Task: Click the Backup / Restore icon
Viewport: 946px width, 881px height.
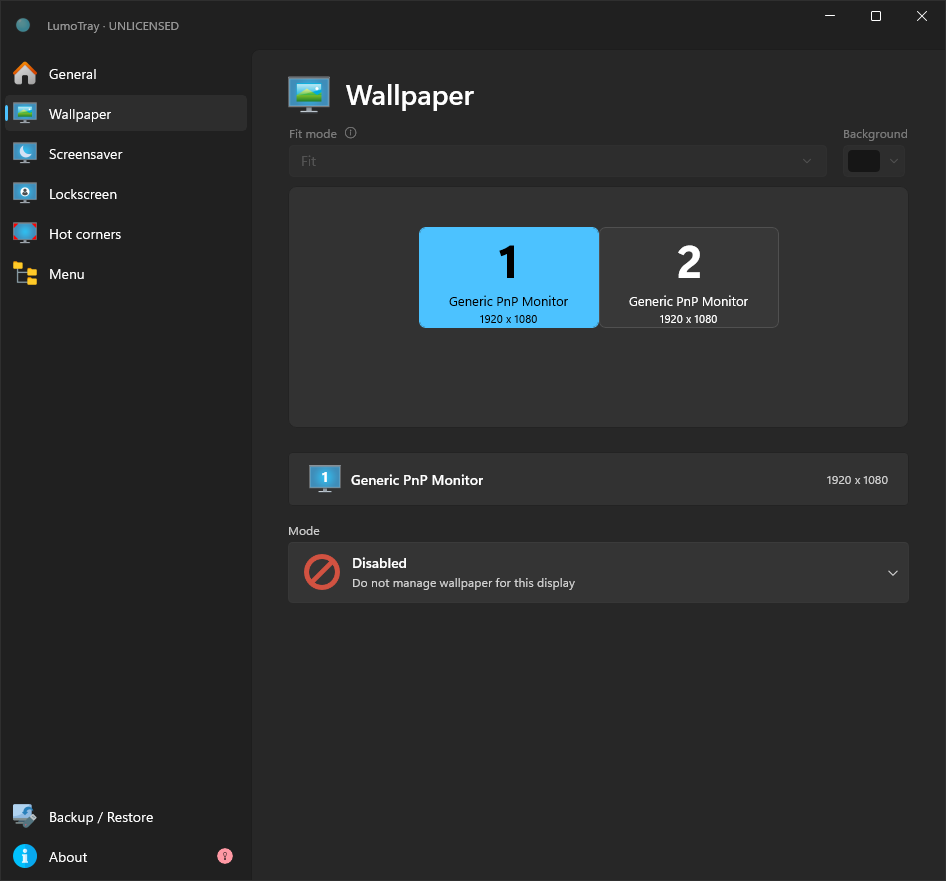Action: 25,816
